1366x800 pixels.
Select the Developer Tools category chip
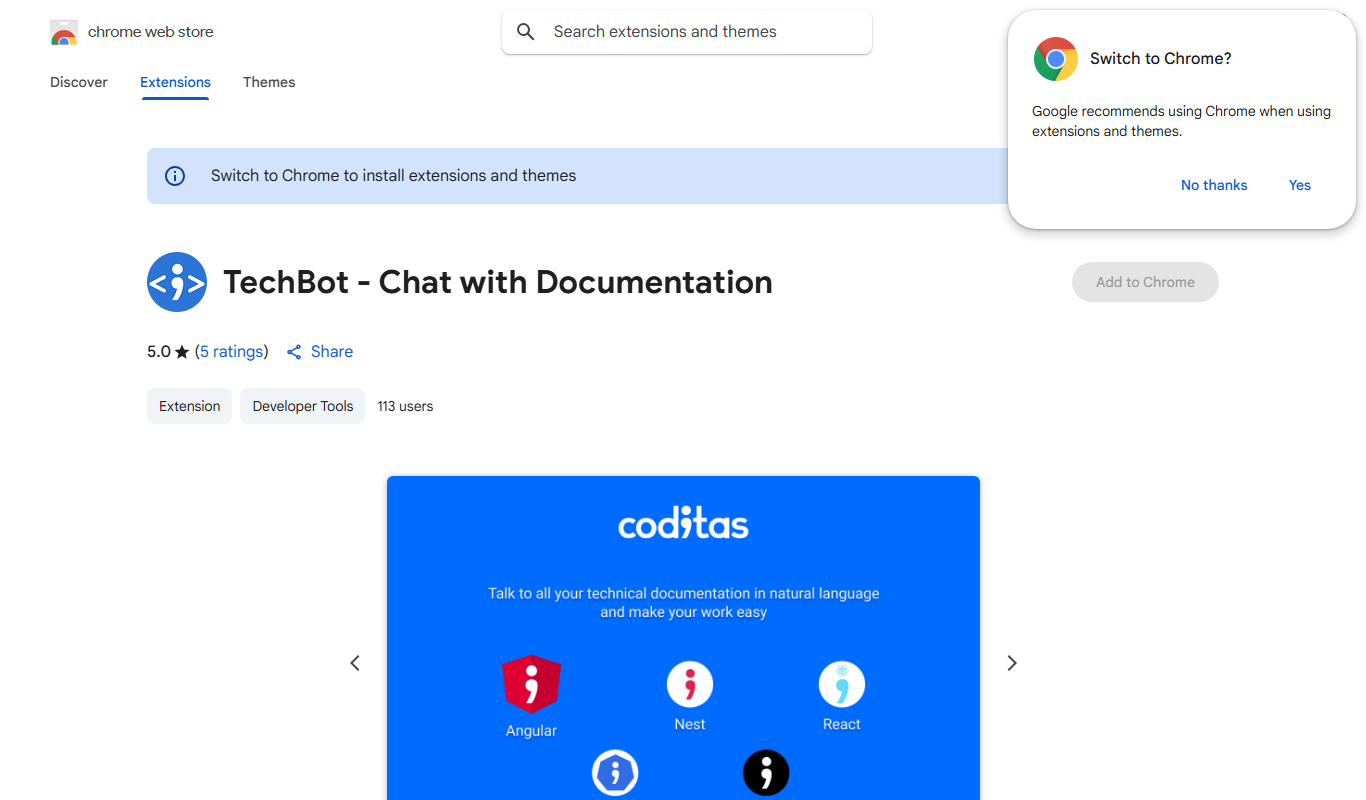tap(303, 406)
